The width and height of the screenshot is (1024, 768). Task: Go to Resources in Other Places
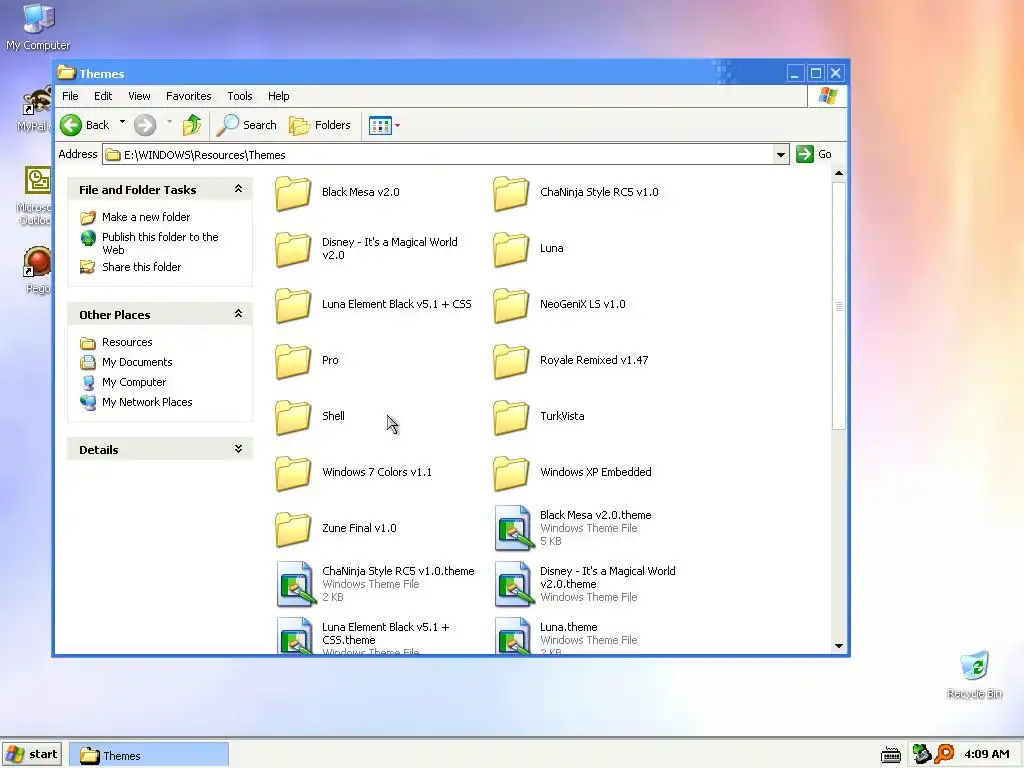click(x=127, y=342)
